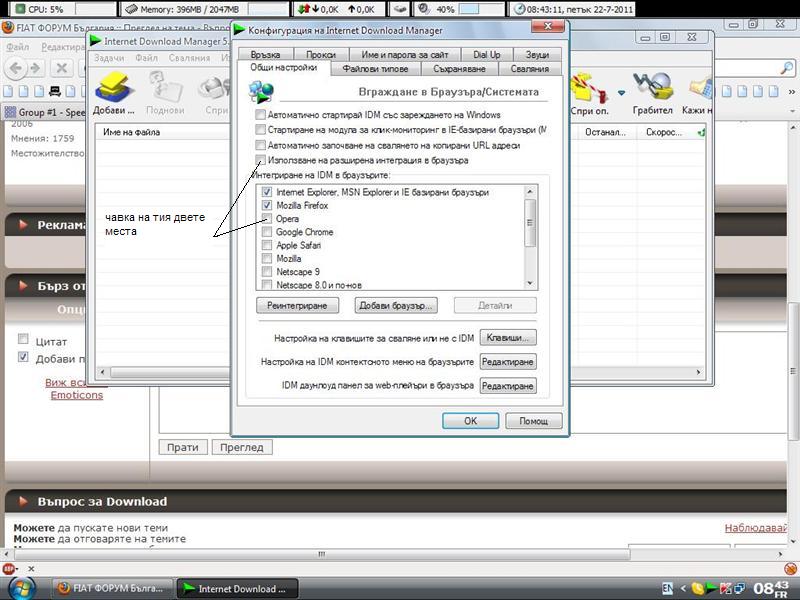
Task: Toggle auto-download of copied URL addresses checkbox
Action: click(x=260, y=145)
